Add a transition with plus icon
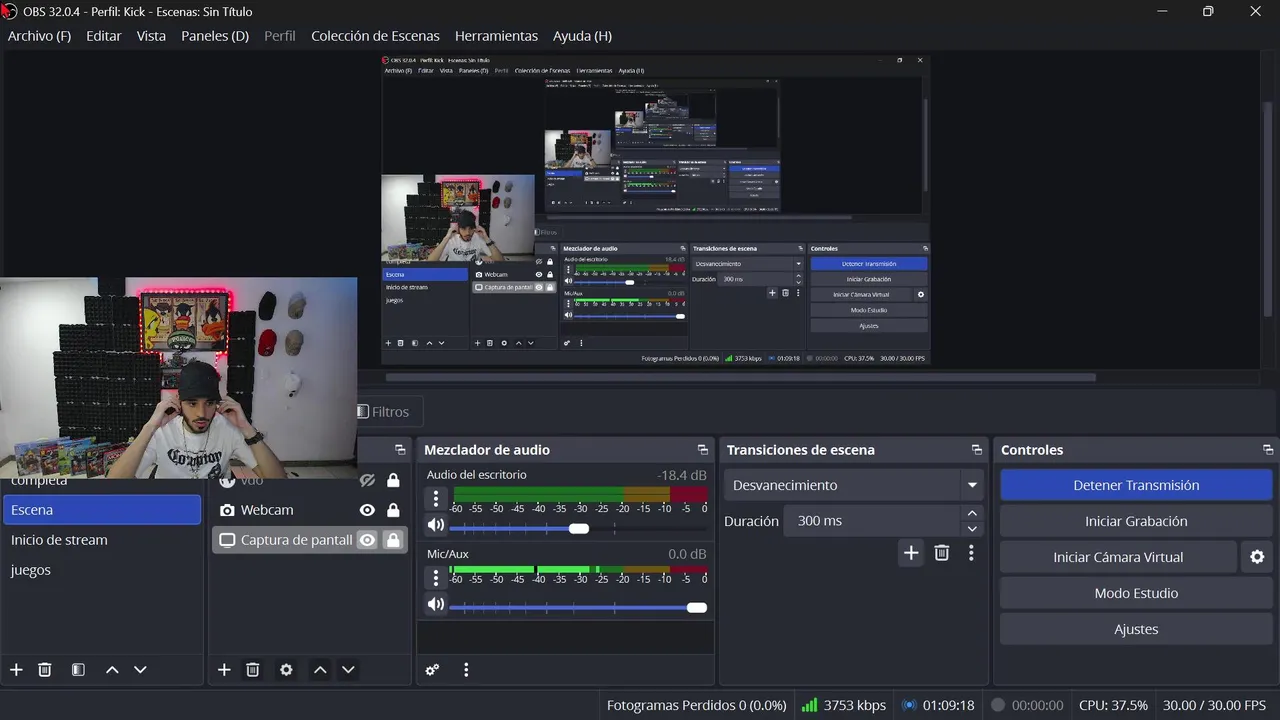This screenshot has width=1280, height=720. click(x=911, y=553)
